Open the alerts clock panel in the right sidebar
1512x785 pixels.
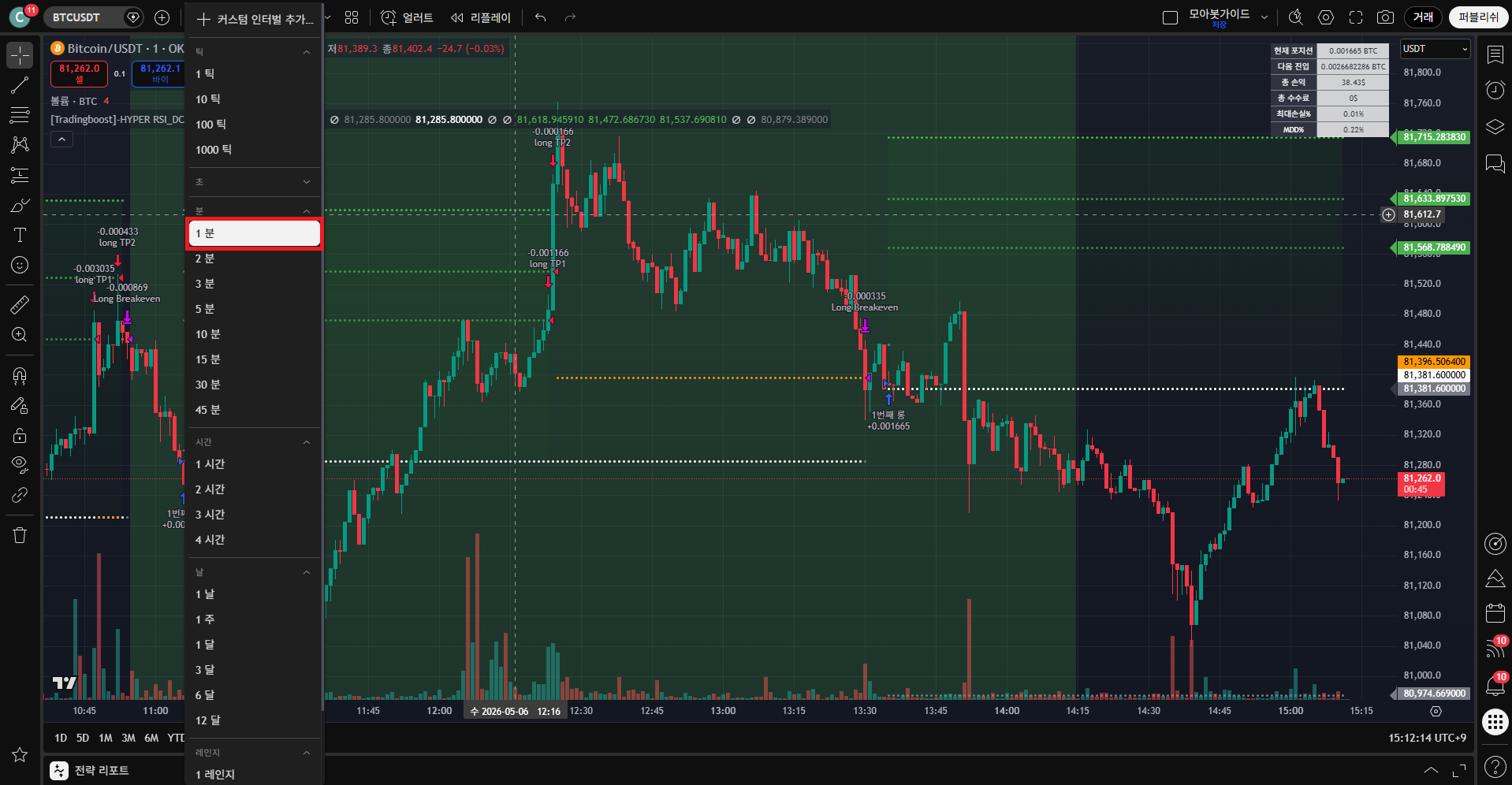pyautogui.click(x=1495, y=90)
